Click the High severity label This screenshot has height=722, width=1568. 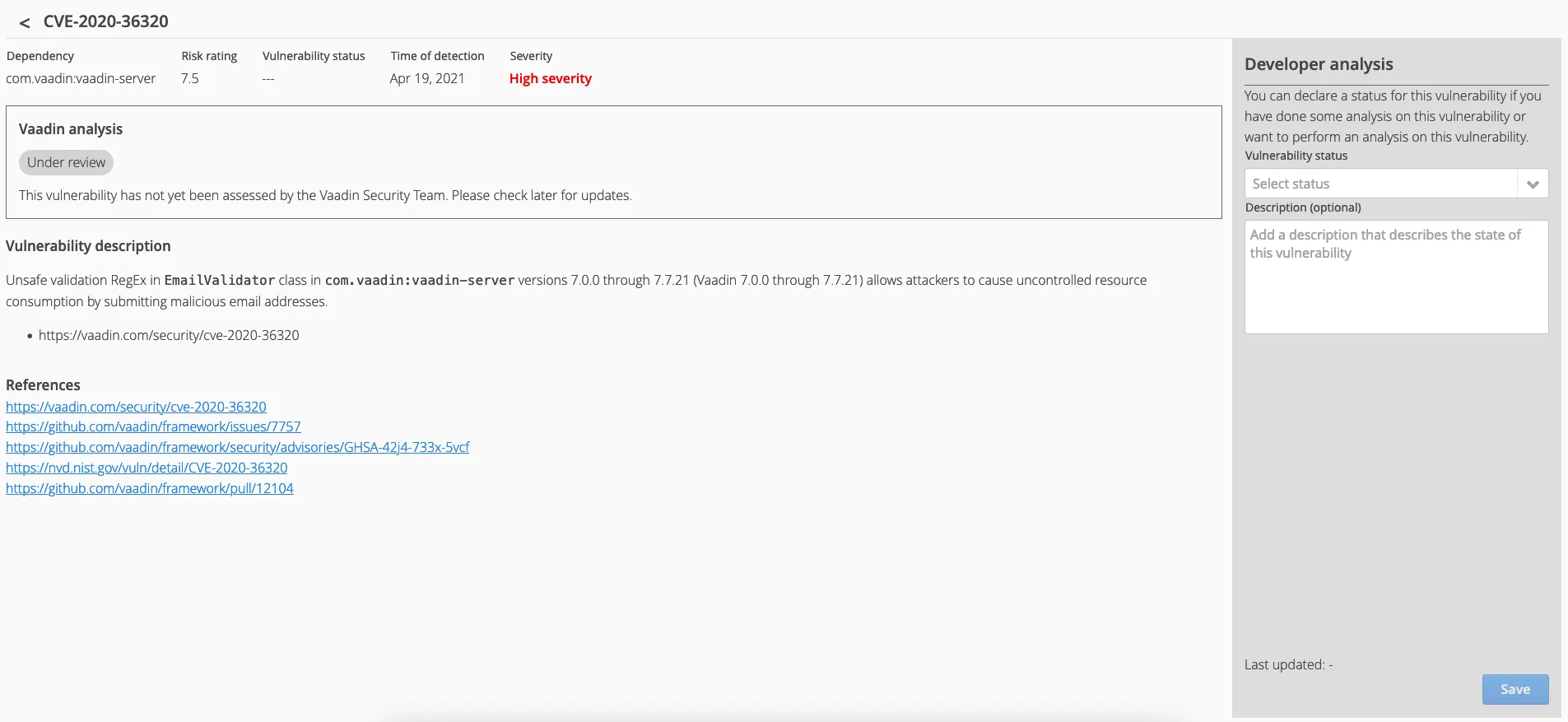[x=550, y=79]
